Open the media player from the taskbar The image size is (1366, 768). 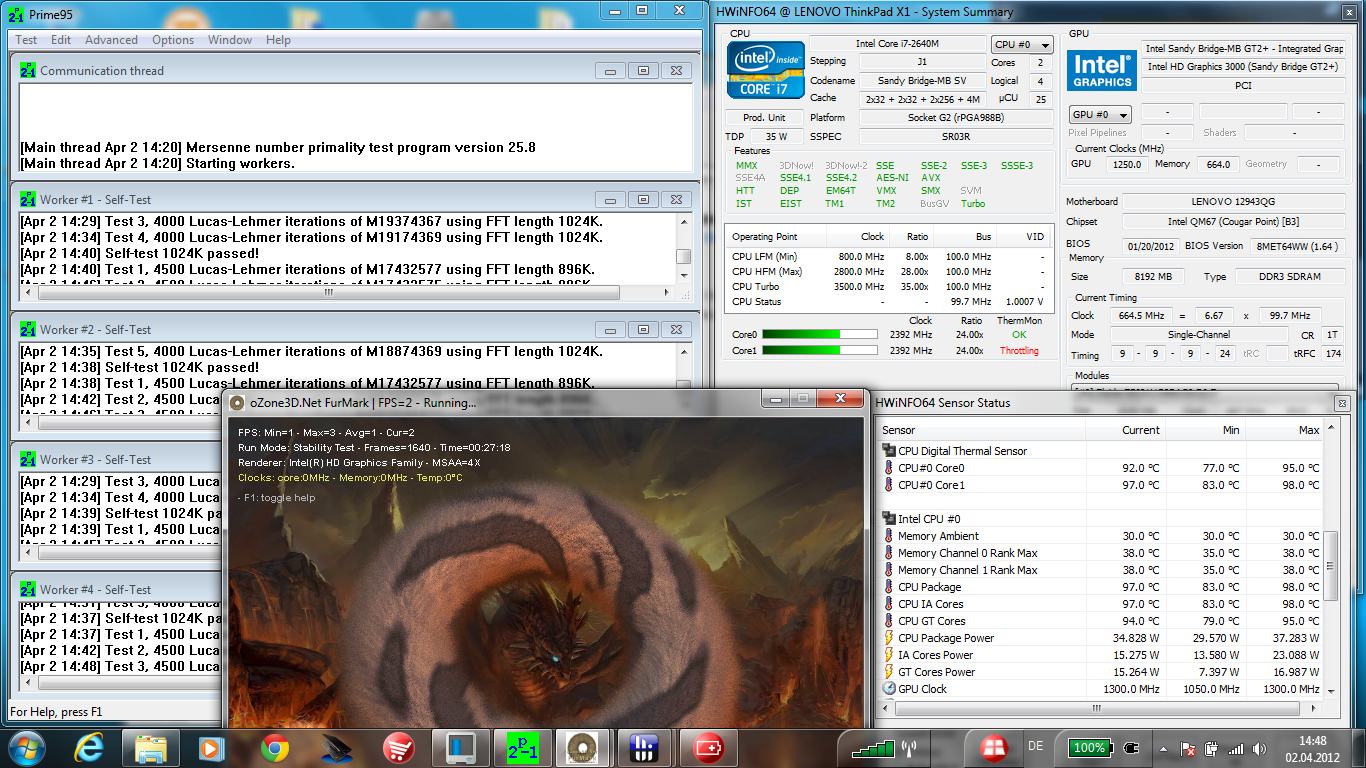click(x=212, y=747)
